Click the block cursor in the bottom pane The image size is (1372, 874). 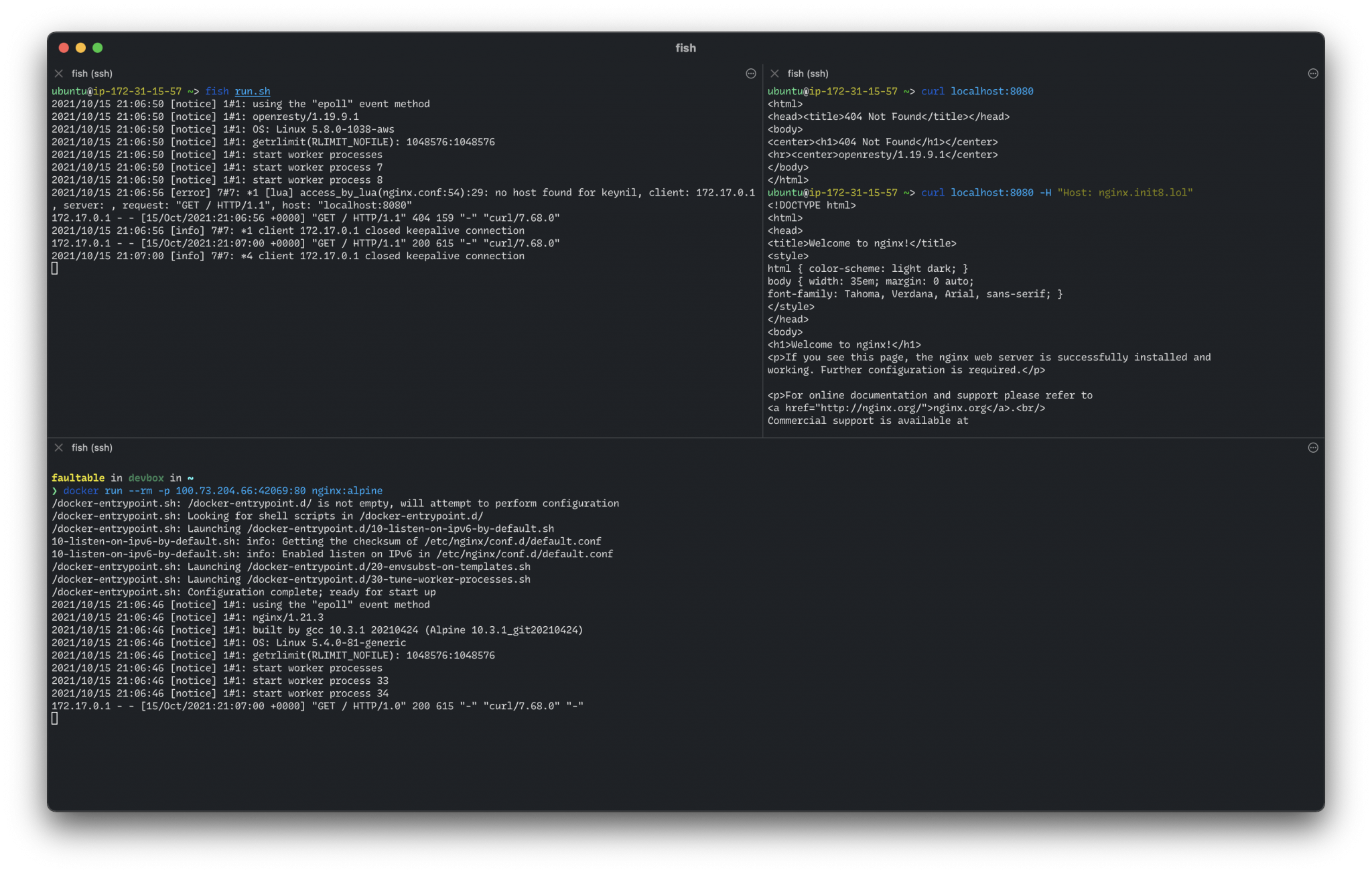point(55,719)
